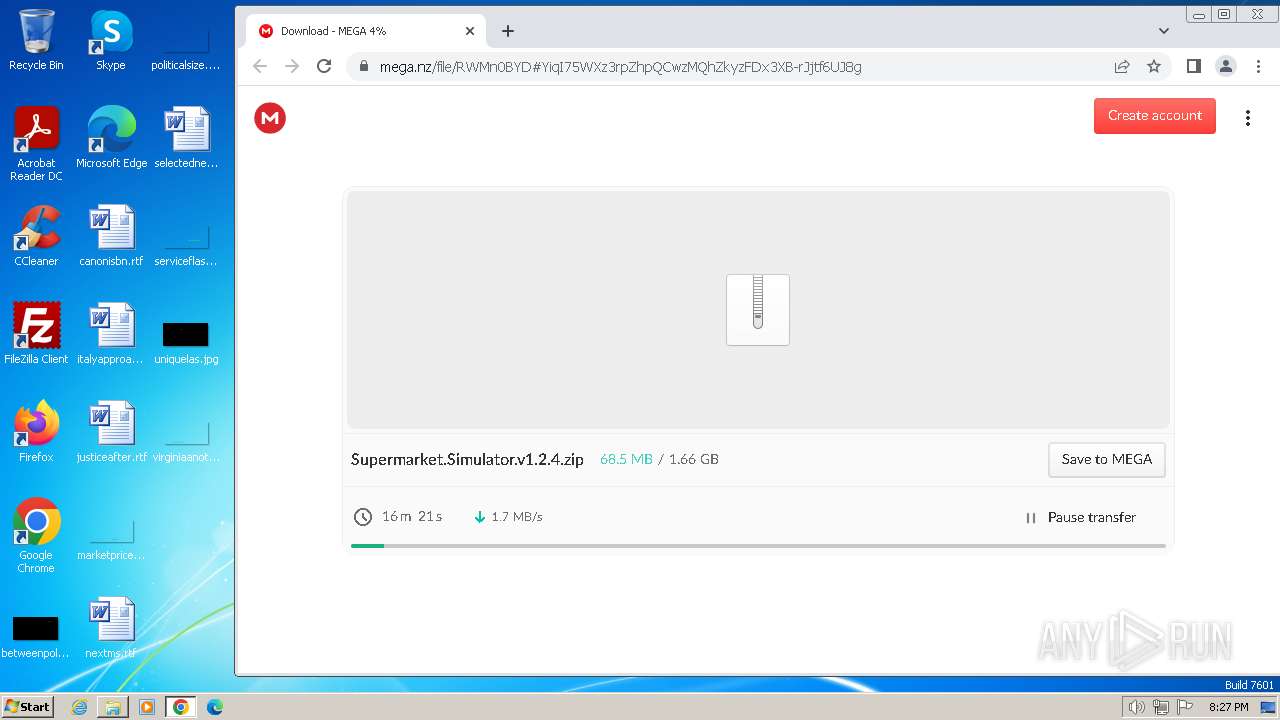Open the Chrome three-dot menu

1257,66
